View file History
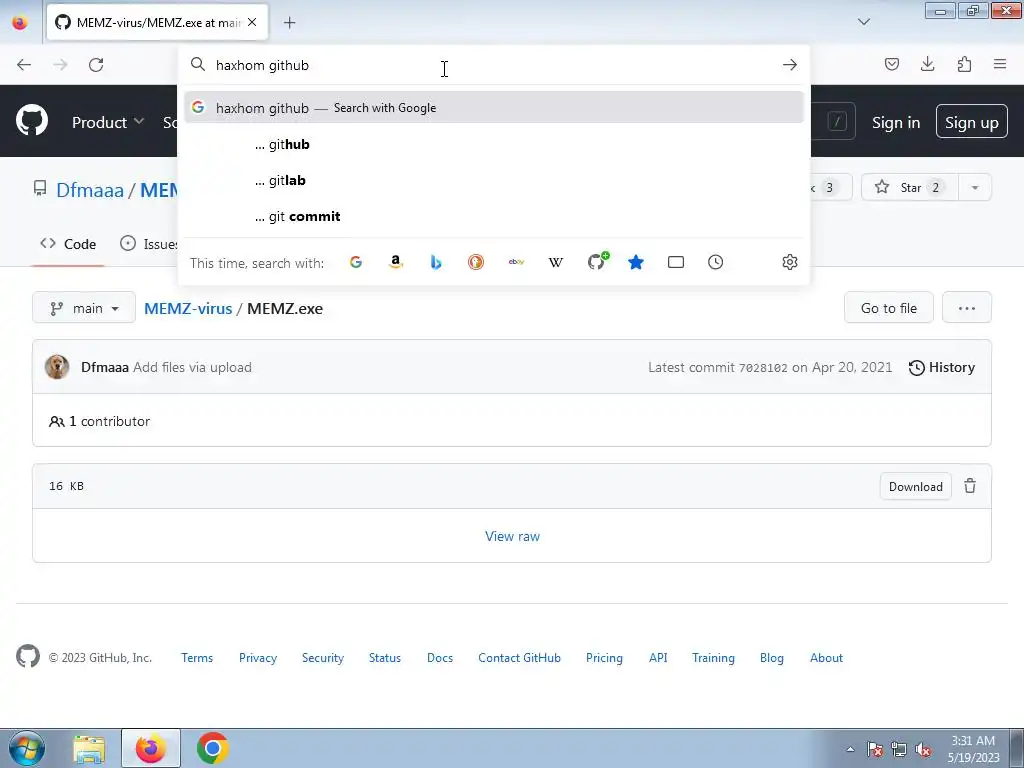The height and width of the screenshot is (768, 1024). click(x=942, y=367)
